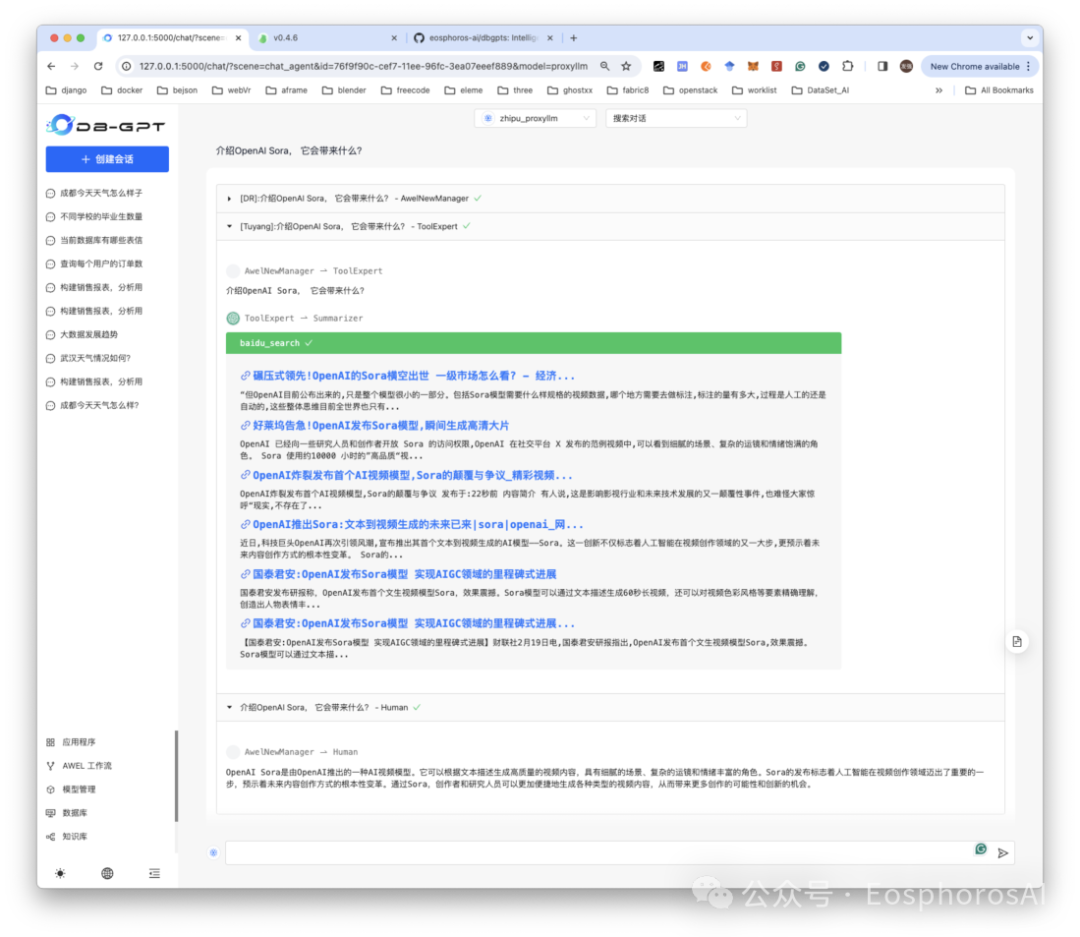Screen dimensions: 1080x937
Task: Open the tab search chevron
Action: pyautogui.click(x=1030, y=38)
